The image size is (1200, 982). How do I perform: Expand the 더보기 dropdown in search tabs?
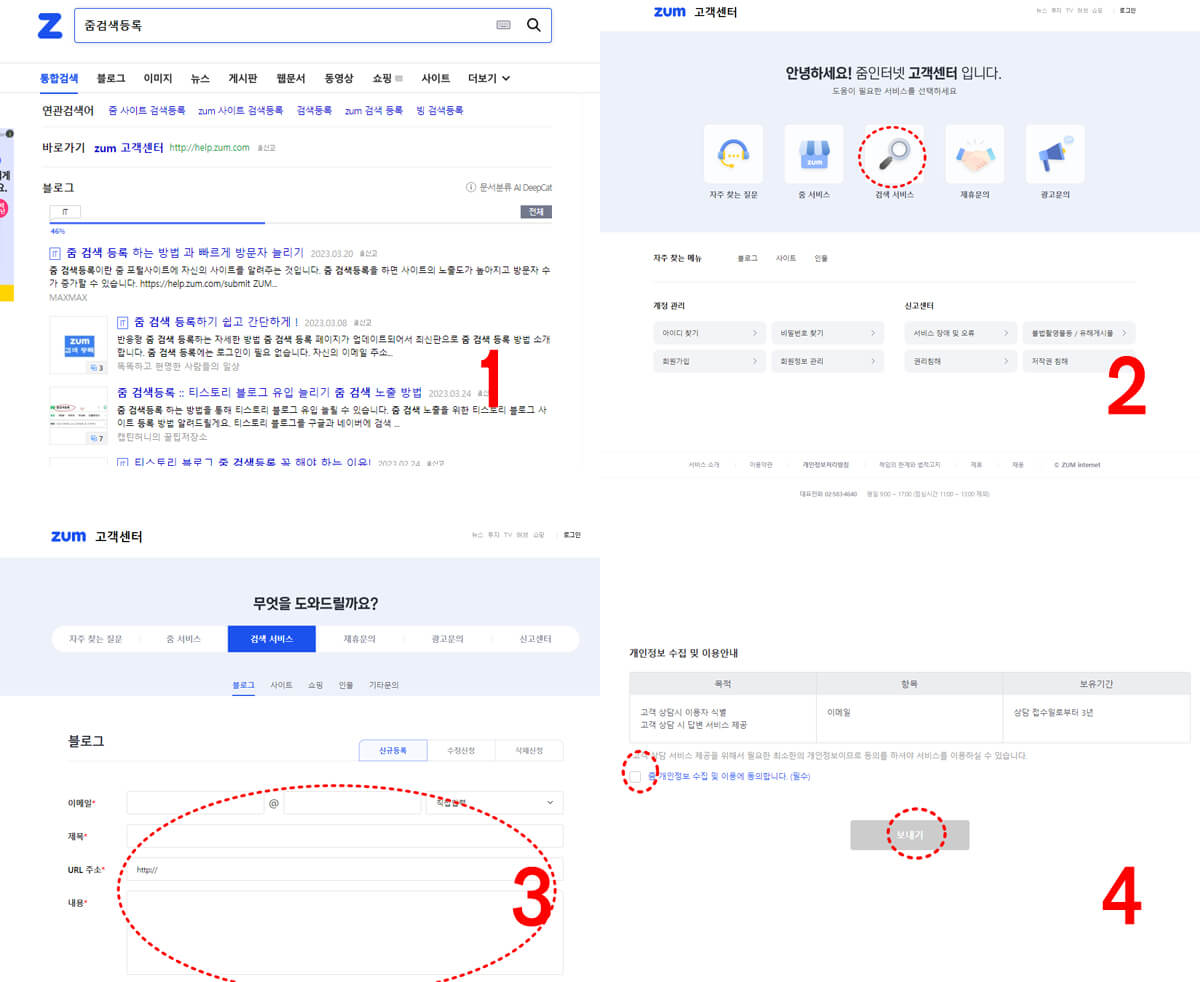click(490, 78)
